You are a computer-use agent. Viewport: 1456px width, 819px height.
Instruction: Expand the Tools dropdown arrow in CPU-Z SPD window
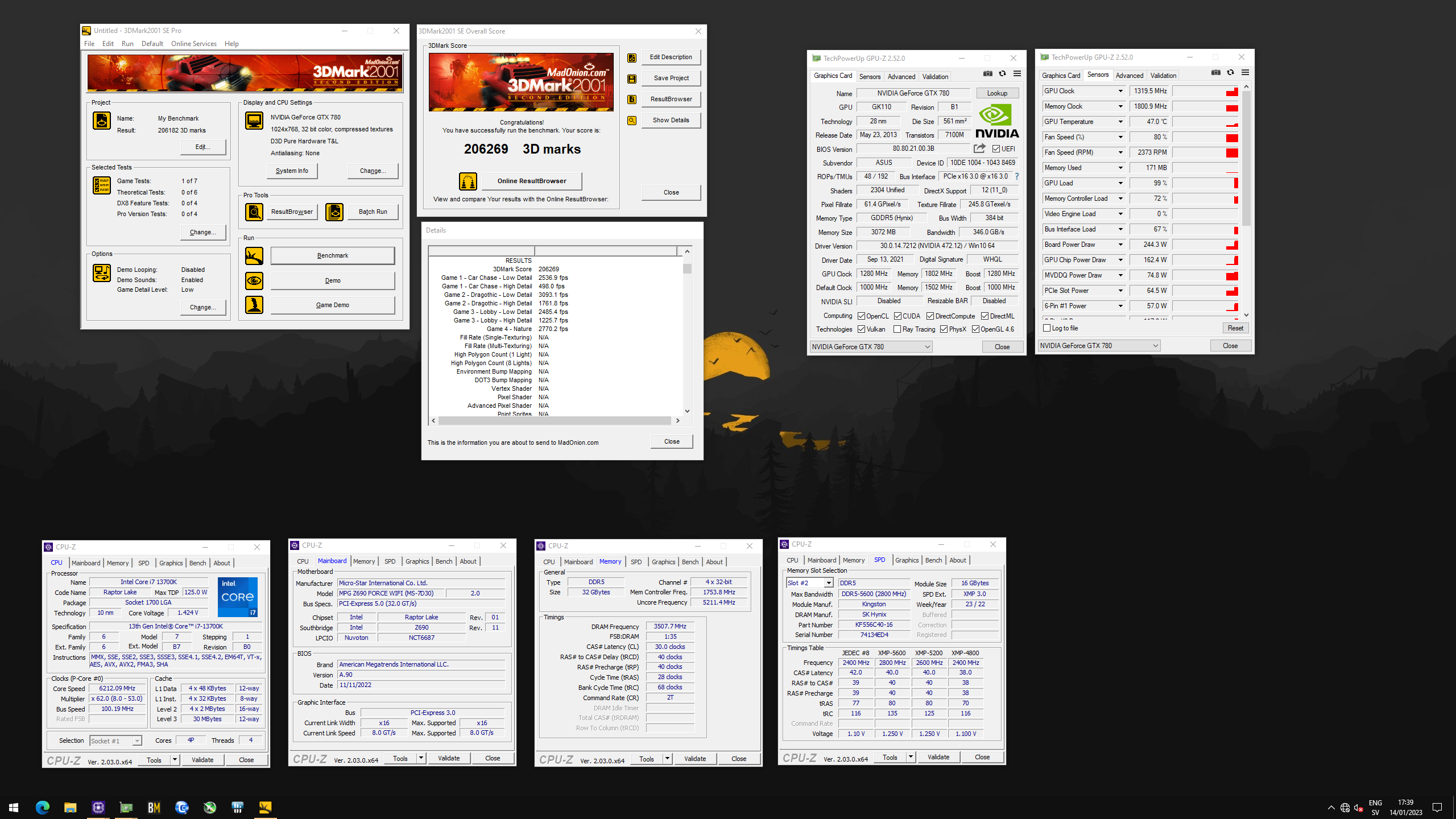click(911, 757)
